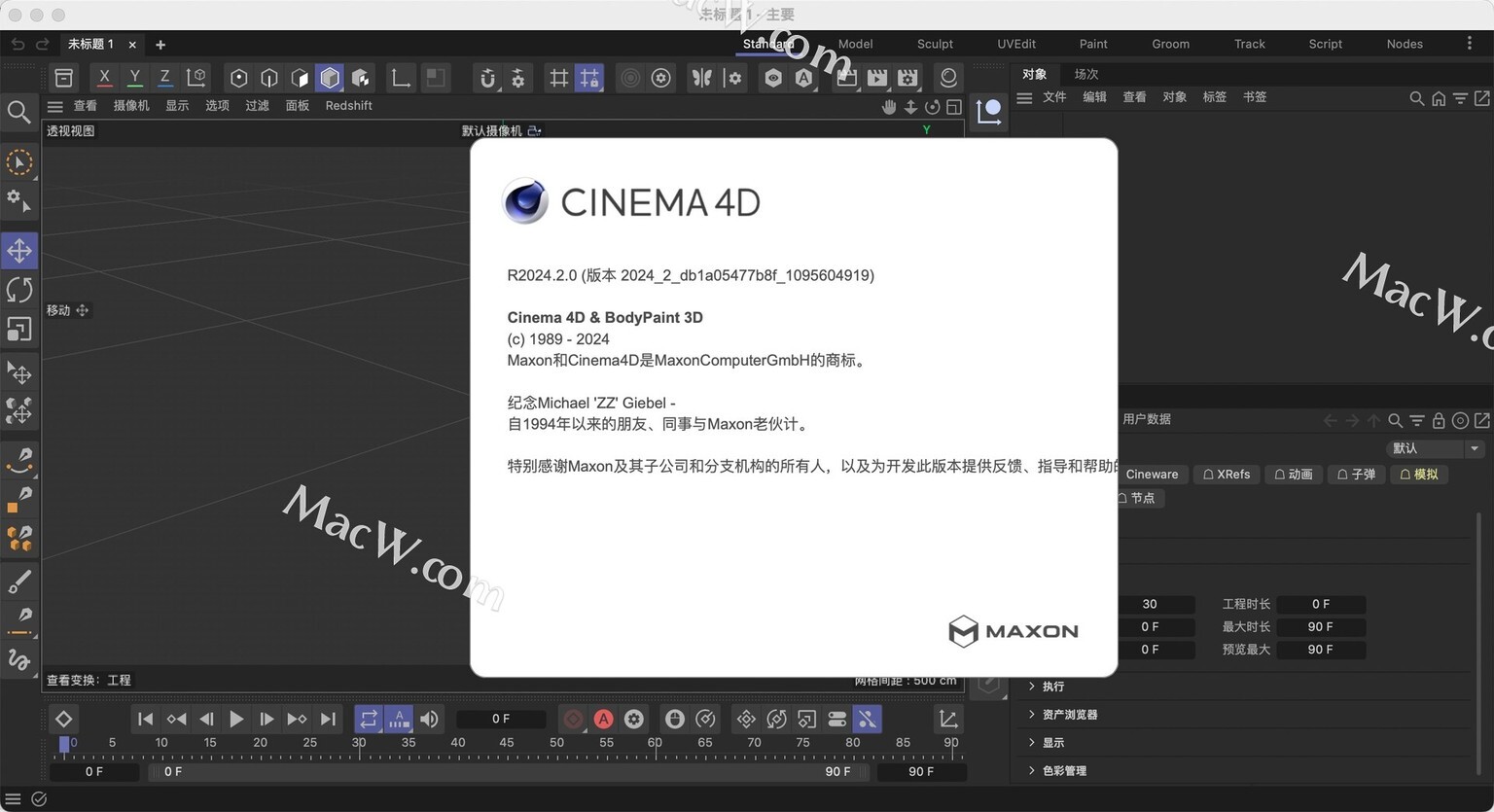Select Points mode icon in toolbar

(239, 78)
